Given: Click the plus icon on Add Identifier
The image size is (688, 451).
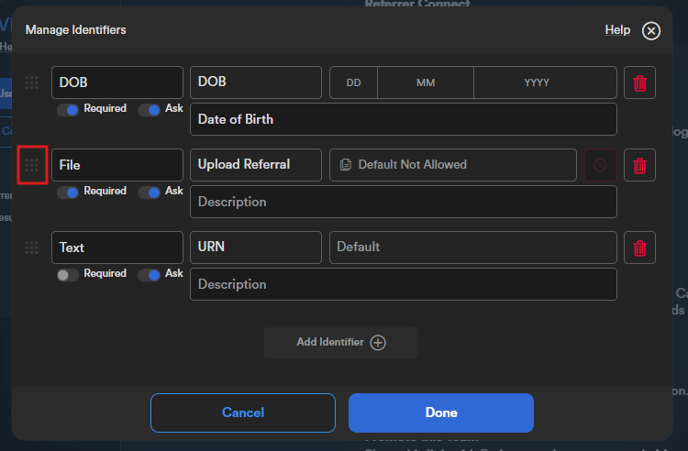Looking at the screenshot, I should pos(378,342).
